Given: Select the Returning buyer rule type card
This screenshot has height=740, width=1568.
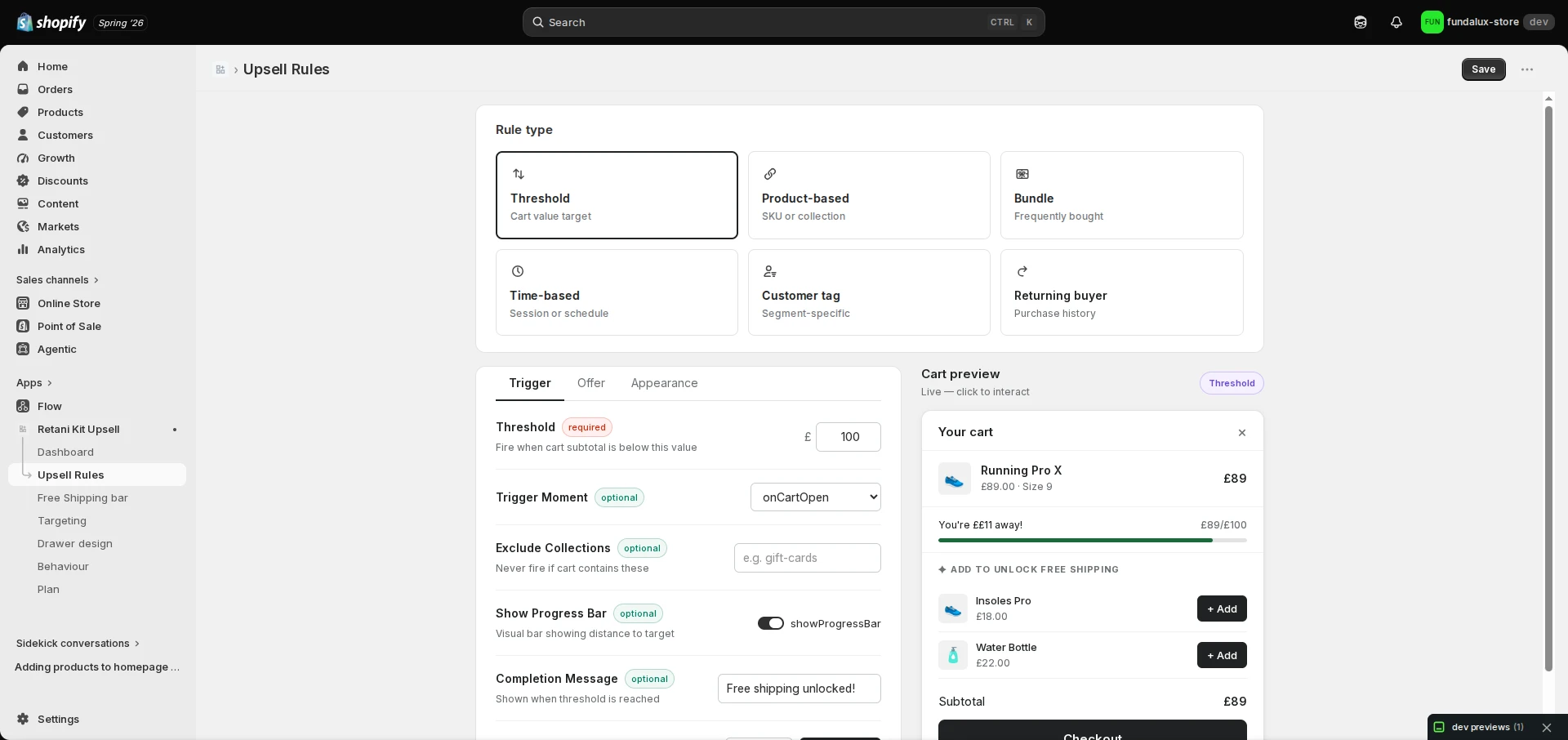Looking at the screenshot, I should coord(1121,292).
